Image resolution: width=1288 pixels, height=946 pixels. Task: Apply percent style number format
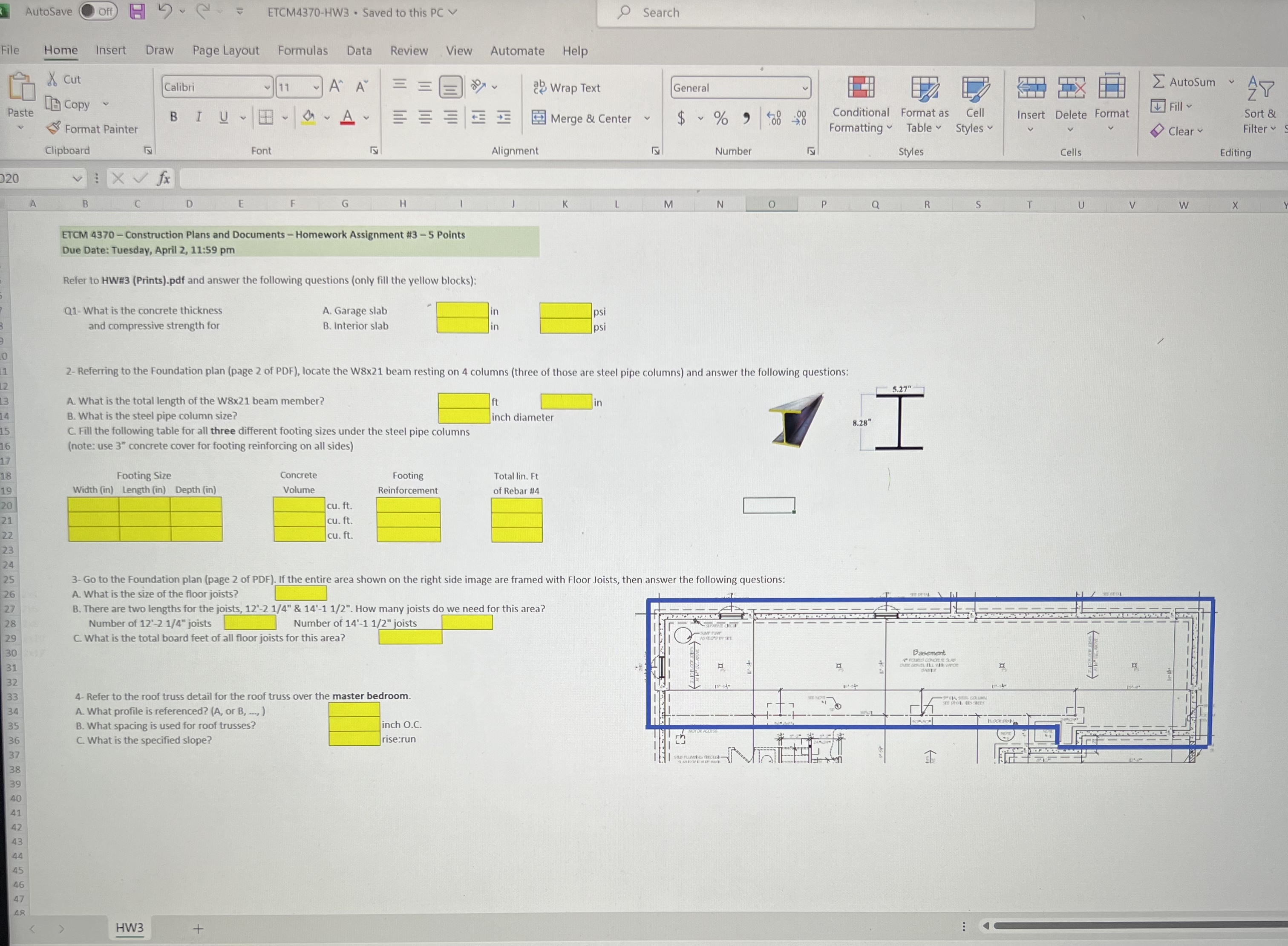point(721,118)
